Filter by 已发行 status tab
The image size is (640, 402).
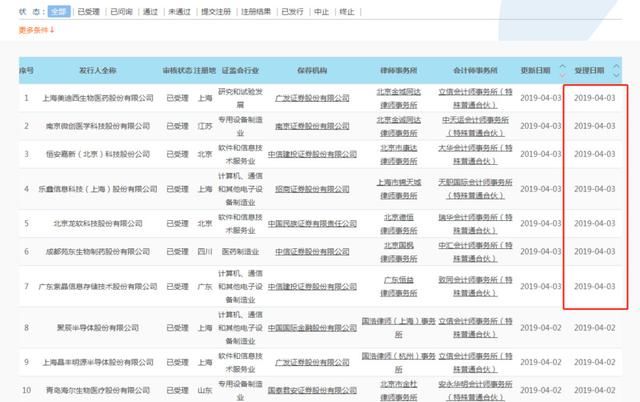click(x=292, y=12)
